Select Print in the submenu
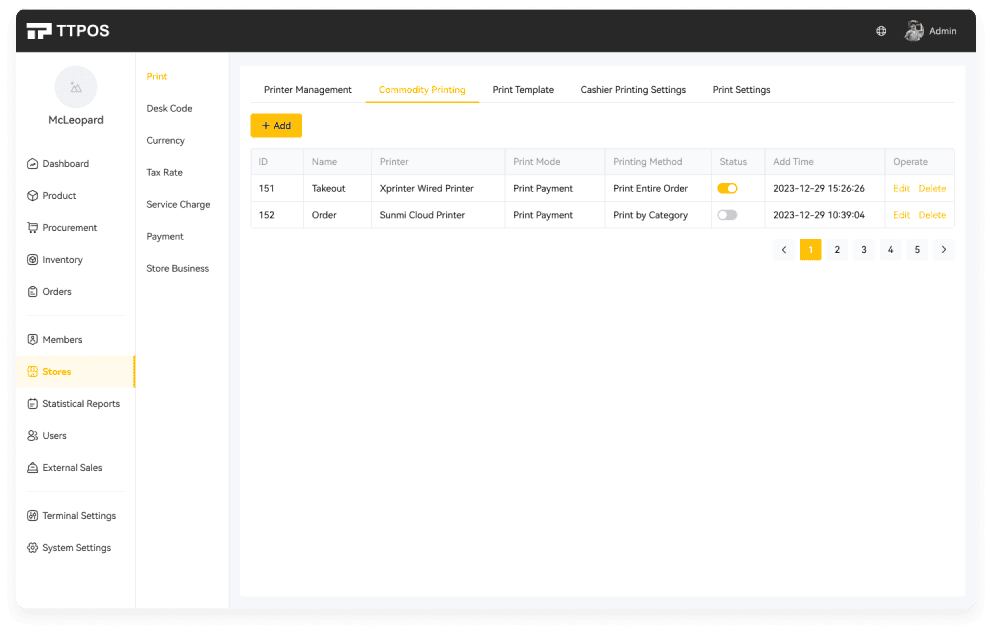This screenshot has height=633, width=992. click(157, 77)
